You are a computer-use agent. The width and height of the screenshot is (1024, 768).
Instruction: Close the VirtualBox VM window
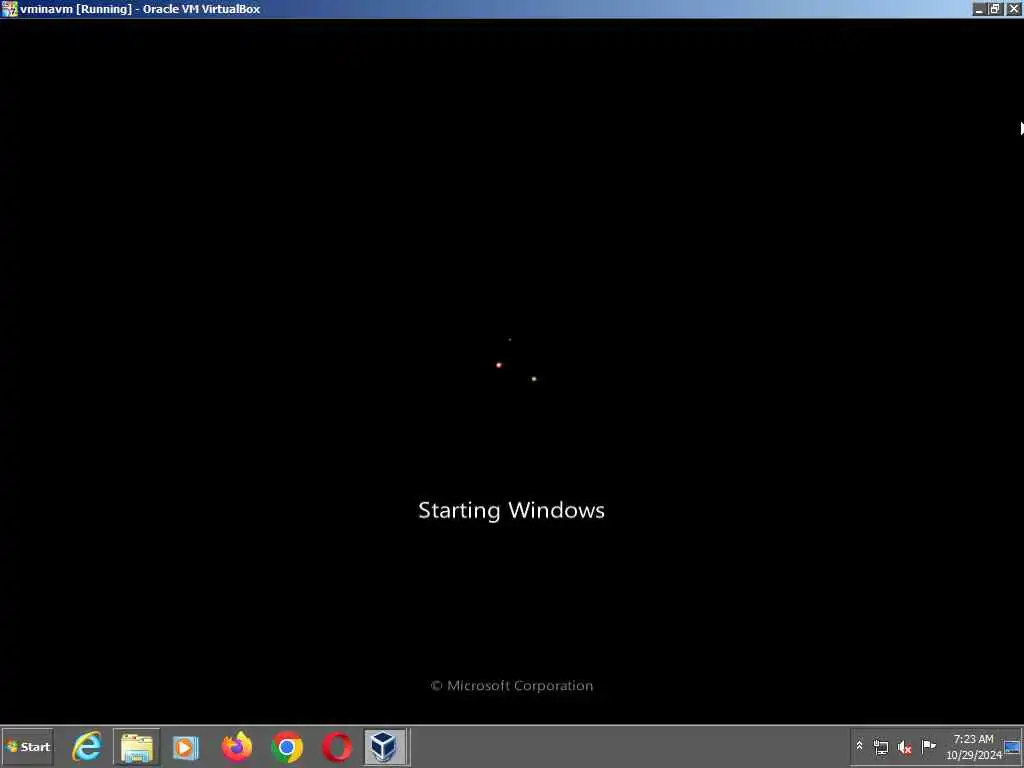pyautogui.click(x=1014, y=9)
